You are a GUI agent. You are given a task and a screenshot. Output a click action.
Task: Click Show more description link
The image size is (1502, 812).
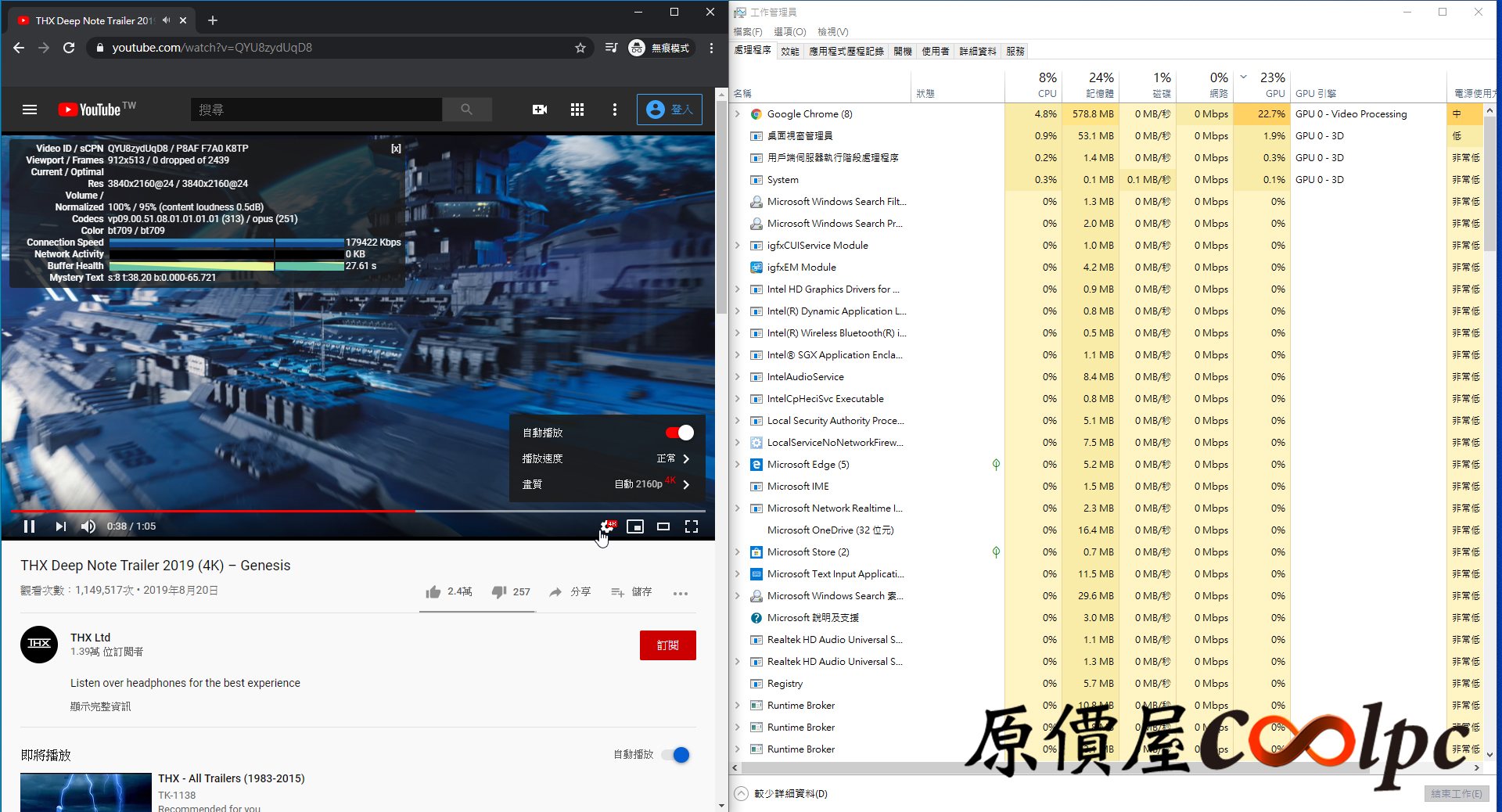point(101,706)
